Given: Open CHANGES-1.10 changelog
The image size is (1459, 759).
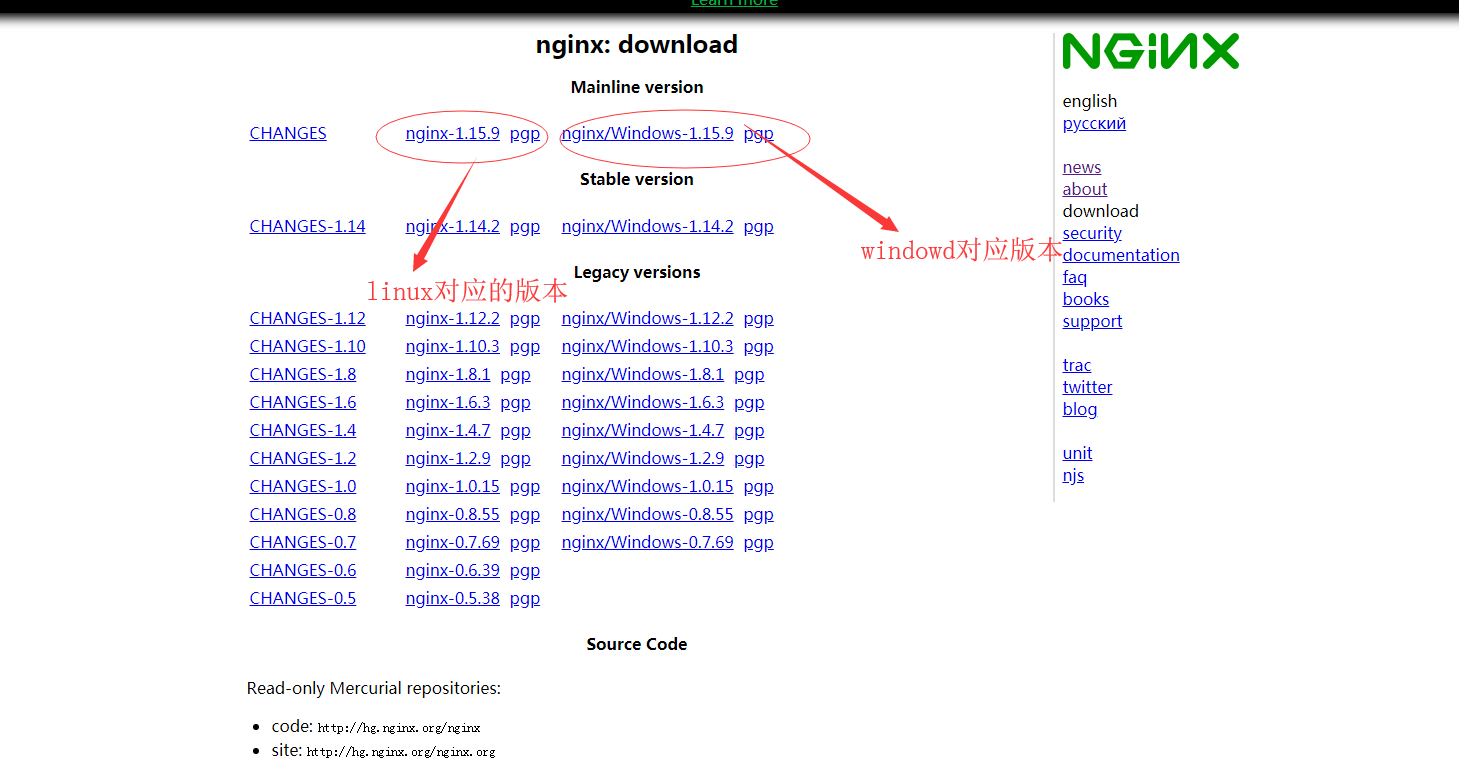Looking at the screenshot, I should click(x=307, y=346).
